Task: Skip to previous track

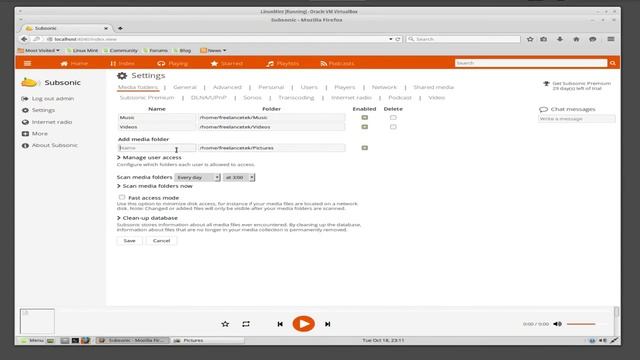Action: [280, 324]
